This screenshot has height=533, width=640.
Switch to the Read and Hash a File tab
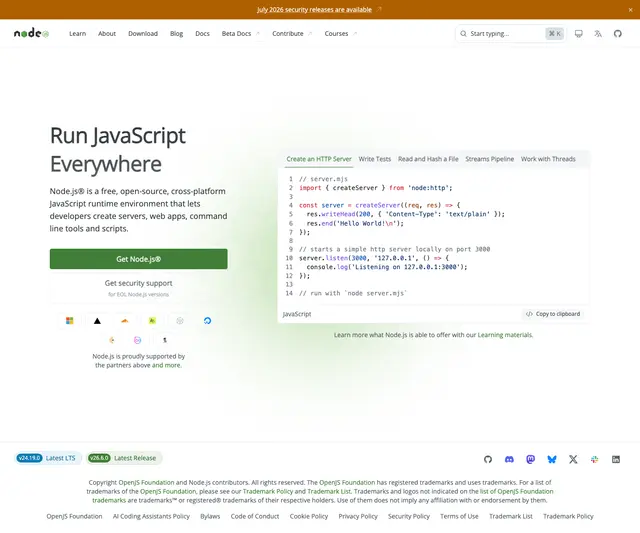(x=428, y=159)
